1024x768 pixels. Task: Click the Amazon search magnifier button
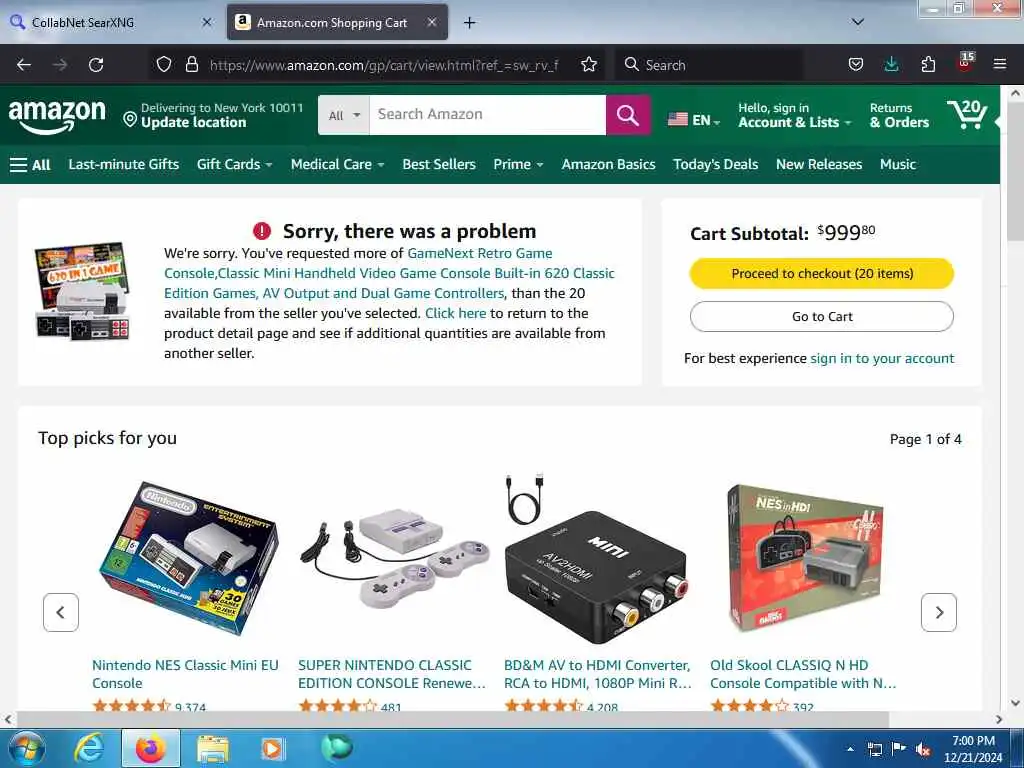click(x=628, y=115)
